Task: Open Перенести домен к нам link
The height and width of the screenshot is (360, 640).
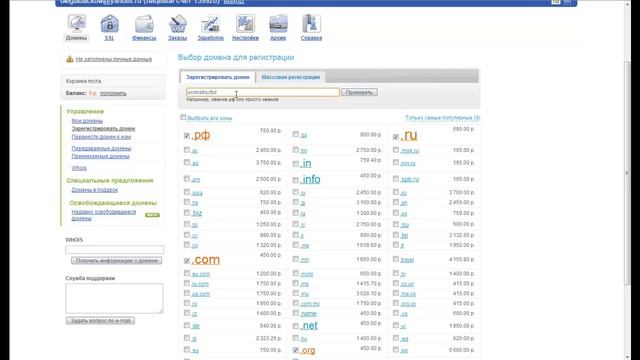Action: [101, 137]
